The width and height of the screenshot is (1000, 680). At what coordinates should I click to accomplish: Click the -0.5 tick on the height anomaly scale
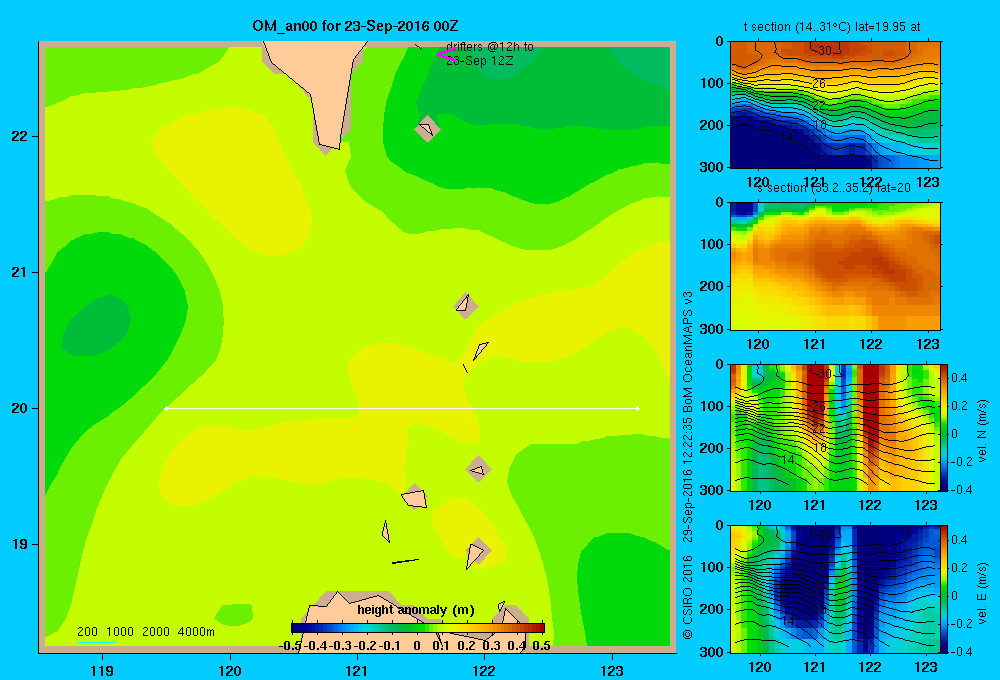coord(291,646)
